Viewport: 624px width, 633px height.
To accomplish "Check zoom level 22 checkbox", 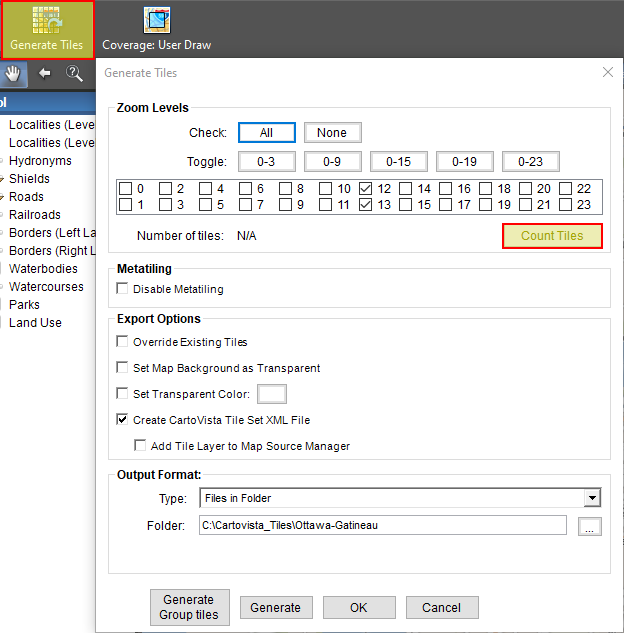I will (x=565, y=189).
